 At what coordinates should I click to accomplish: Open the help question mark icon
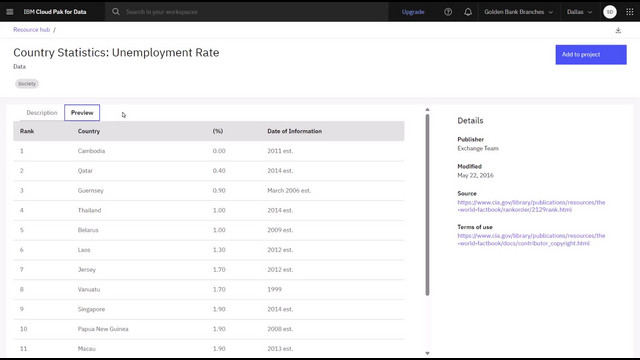tap(448, 12)
